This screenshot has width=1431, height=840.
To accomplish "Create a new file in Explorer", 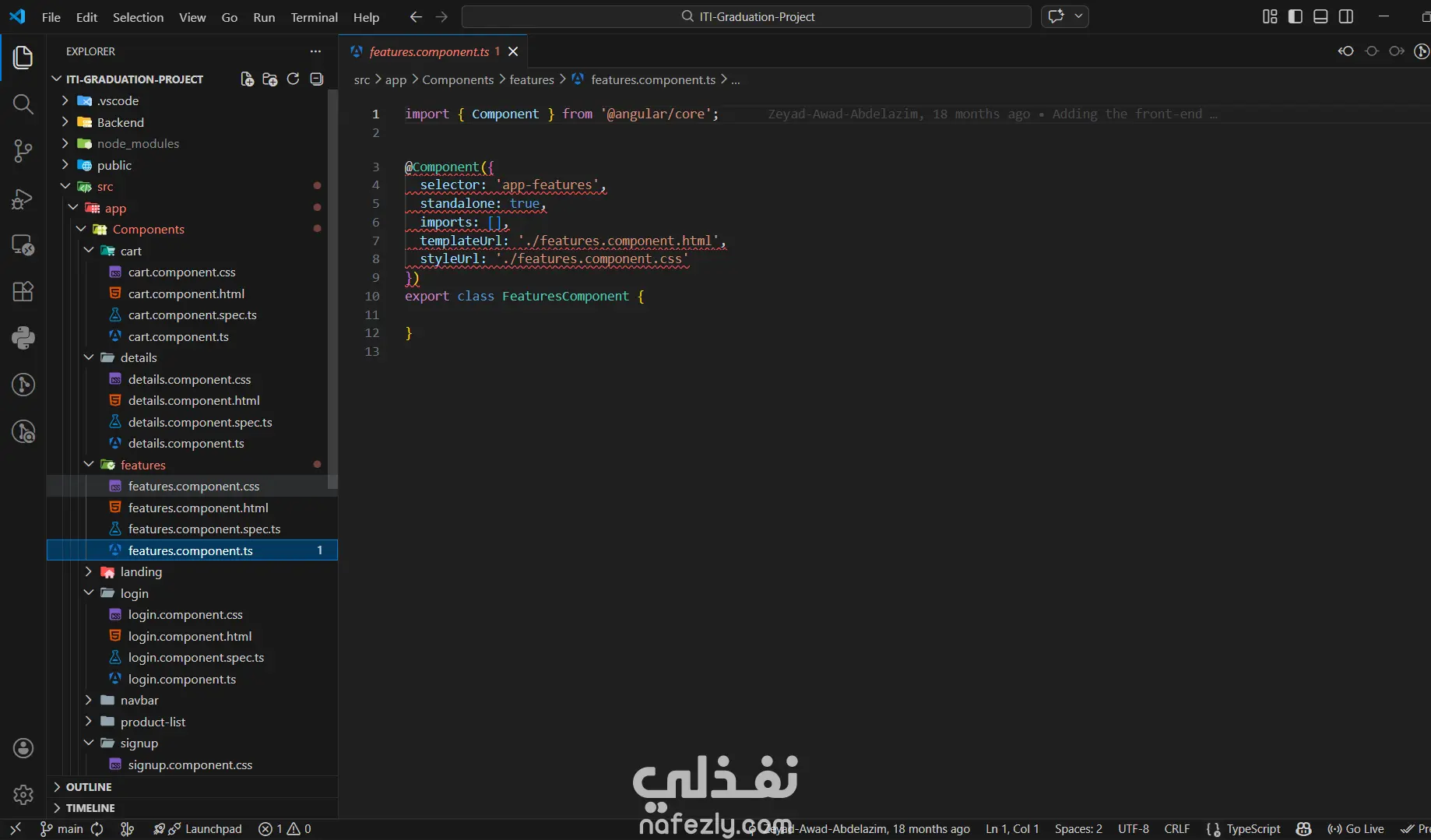I will 247,79.
